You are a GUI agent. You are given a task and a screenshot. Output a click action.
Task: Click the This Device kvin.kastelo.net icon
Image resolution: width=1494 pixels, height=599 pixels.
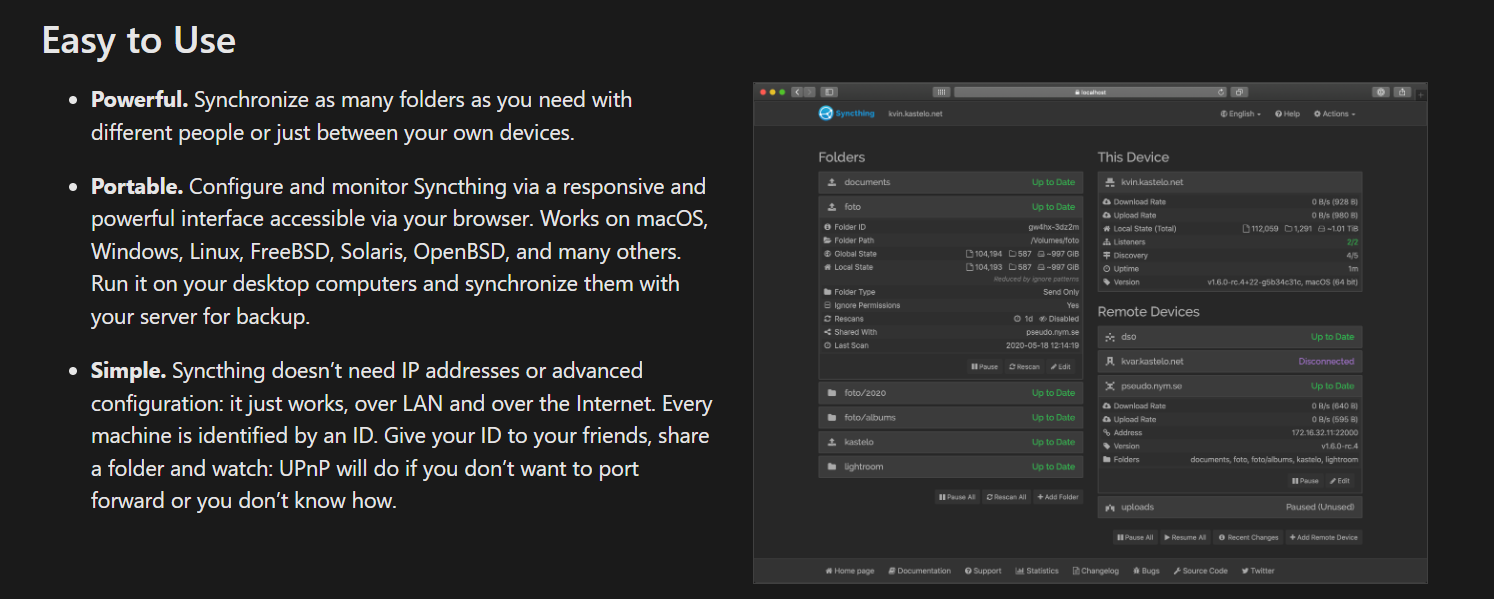click(1110, 182)
